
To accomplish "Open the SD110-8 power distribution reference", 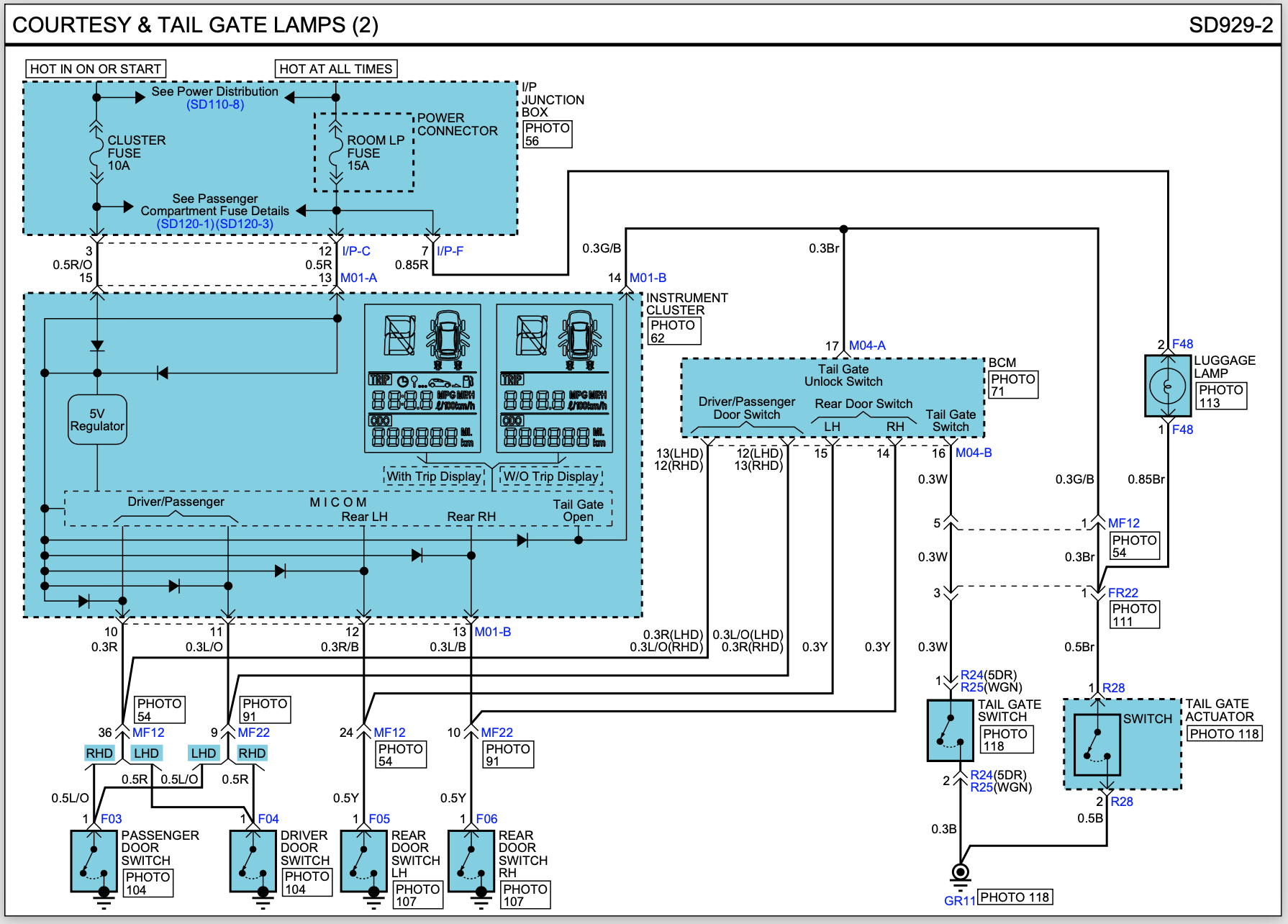I will click(215, 104).
